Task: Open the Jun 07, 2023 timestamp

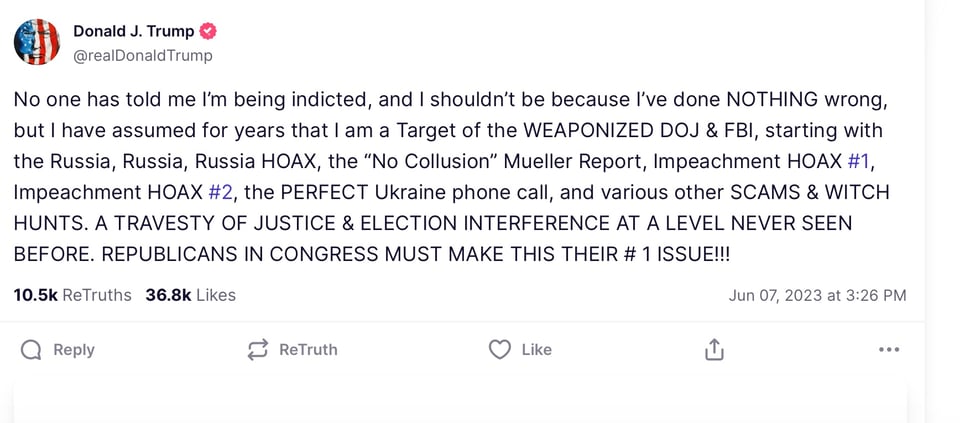Action: (x=817, y=295)
